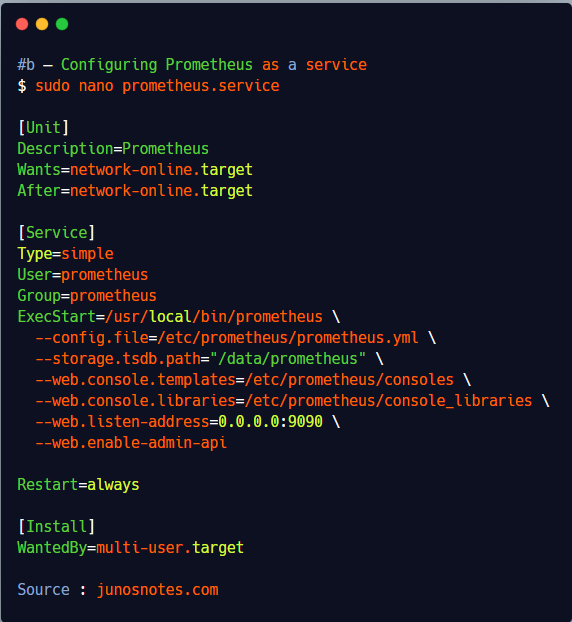572x622 pixels.
Task: Click the --web.enable-admin-api flag
Action: 131,443
